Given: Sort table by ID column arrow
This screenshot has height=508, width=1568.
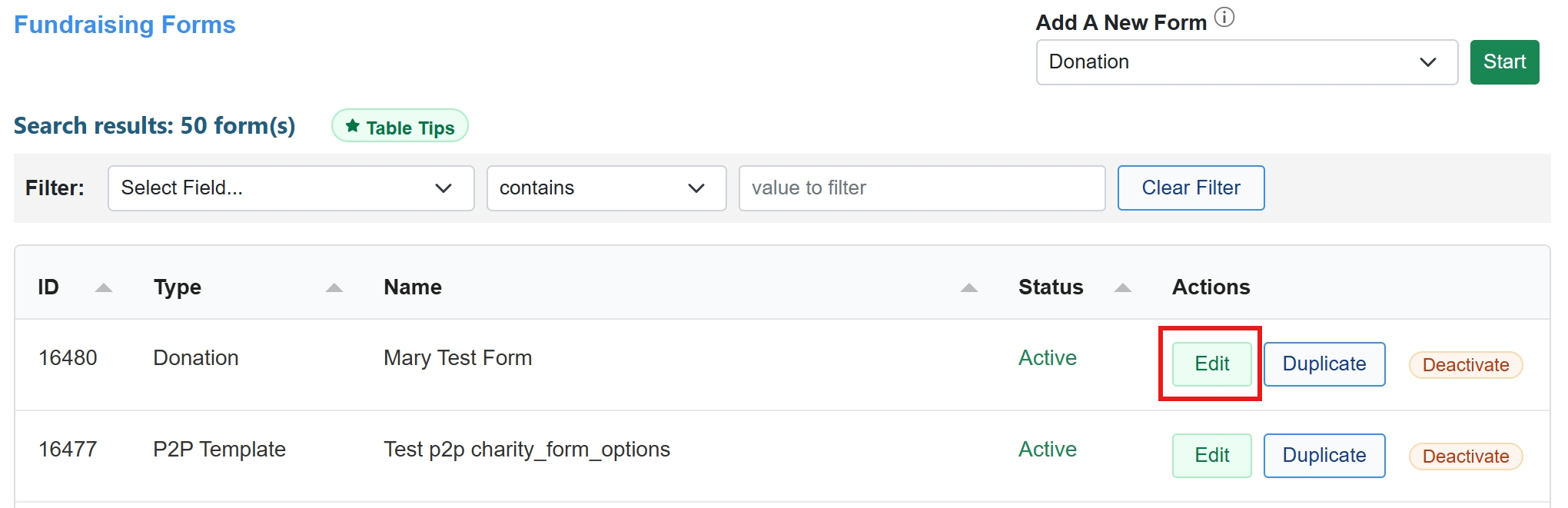Looking at the screenshot, I should (104, 288).
